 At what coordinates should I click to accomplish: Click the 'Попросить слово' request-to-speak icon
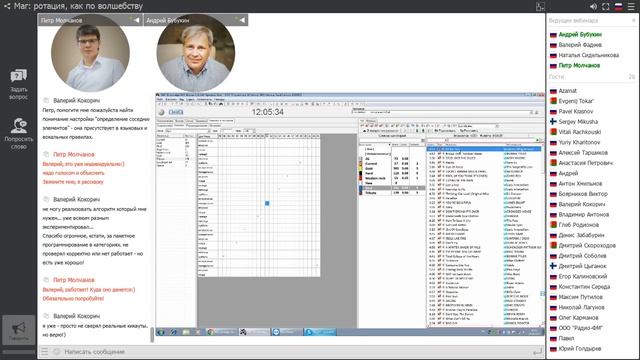tap(18, 133)
